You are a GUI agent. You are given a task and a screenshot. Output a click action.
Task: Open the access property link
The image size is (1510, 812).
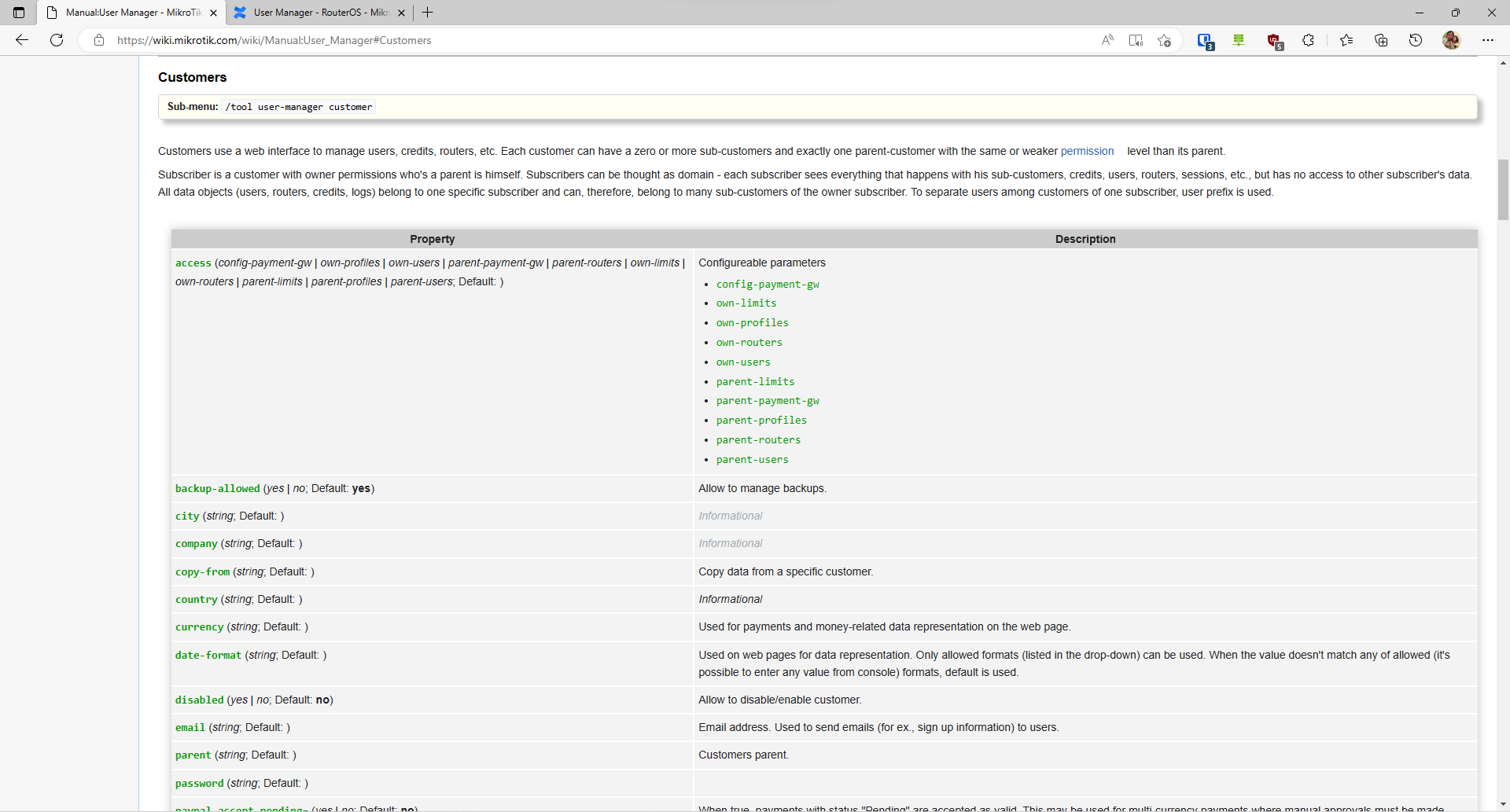pos(193,263)
